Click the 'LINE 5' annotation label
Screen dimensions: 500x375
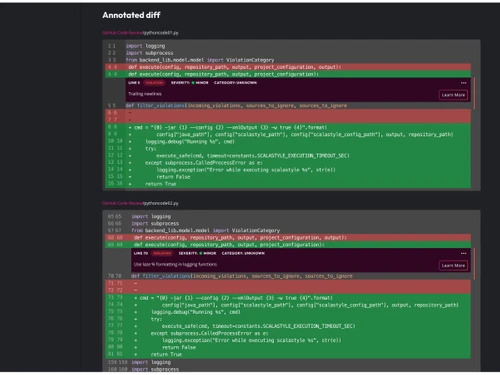(134, 83)
